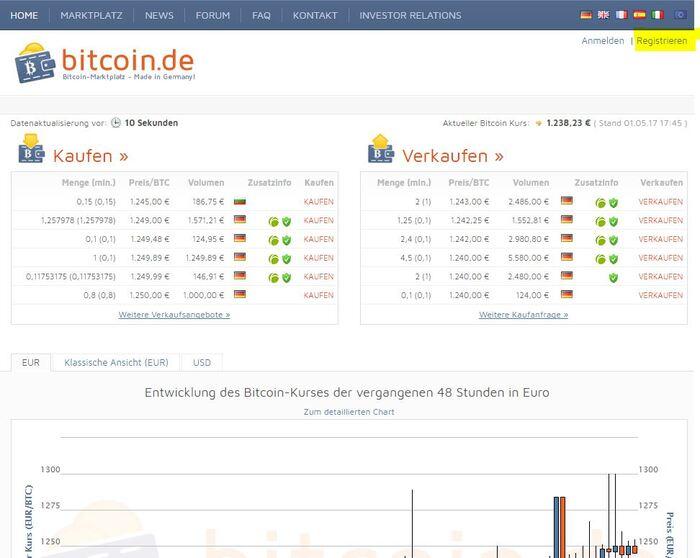The height and width of the screenshot is (558, 700).
Task: Switch language to Italian flag
Action: point(657,15)
